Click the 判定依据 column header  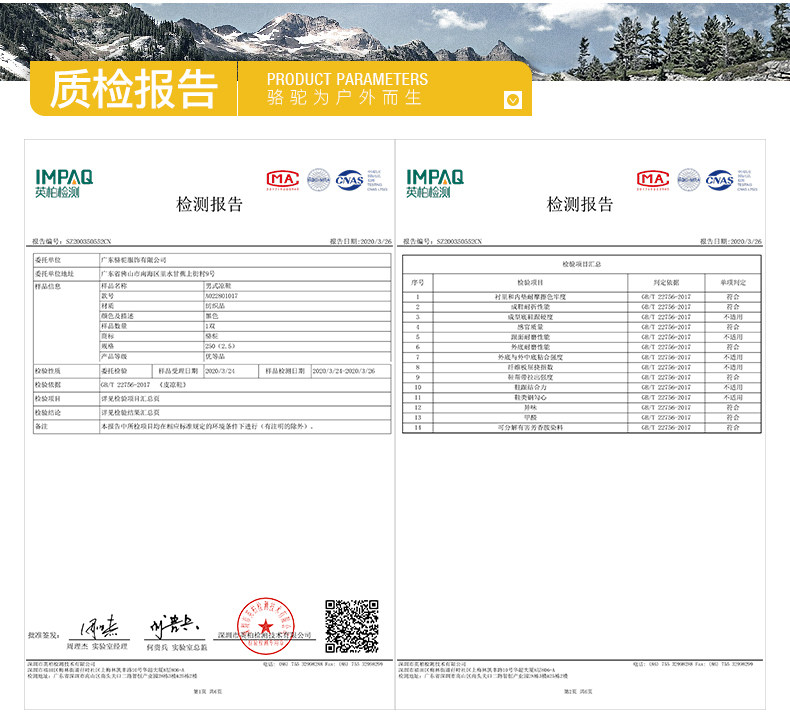(666, 283)
